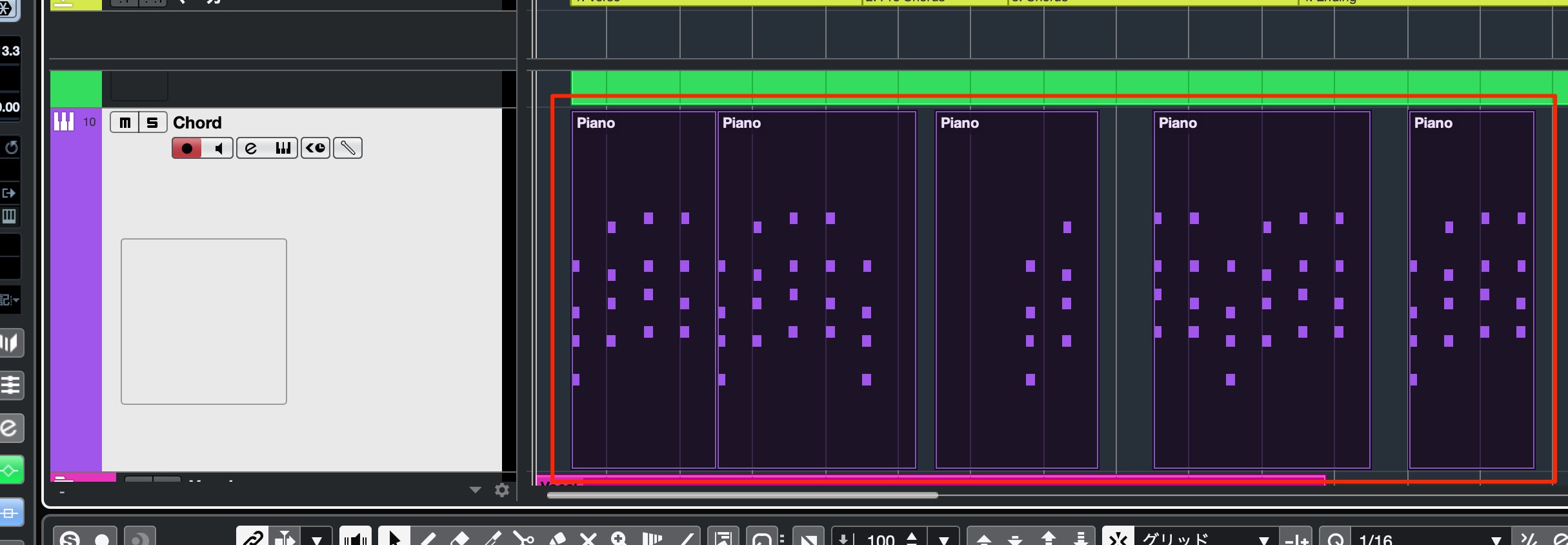Click the exit arrow icon in left strip
Image resolution: width=1568 pixels, height=545 pixels.
coord(10,193)
